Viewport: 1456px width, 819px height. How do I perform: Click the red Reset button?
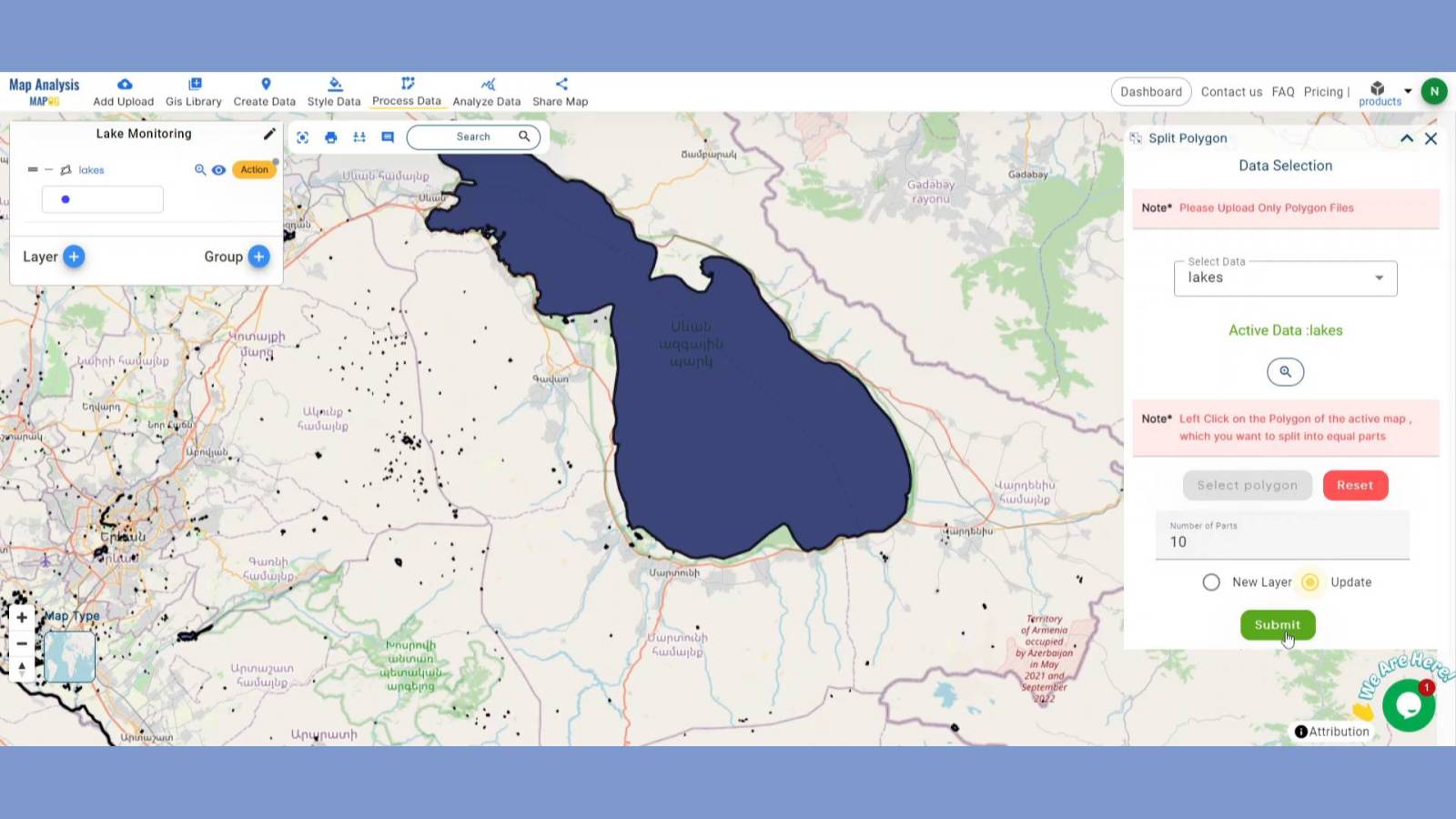[x=1355, y=486]
